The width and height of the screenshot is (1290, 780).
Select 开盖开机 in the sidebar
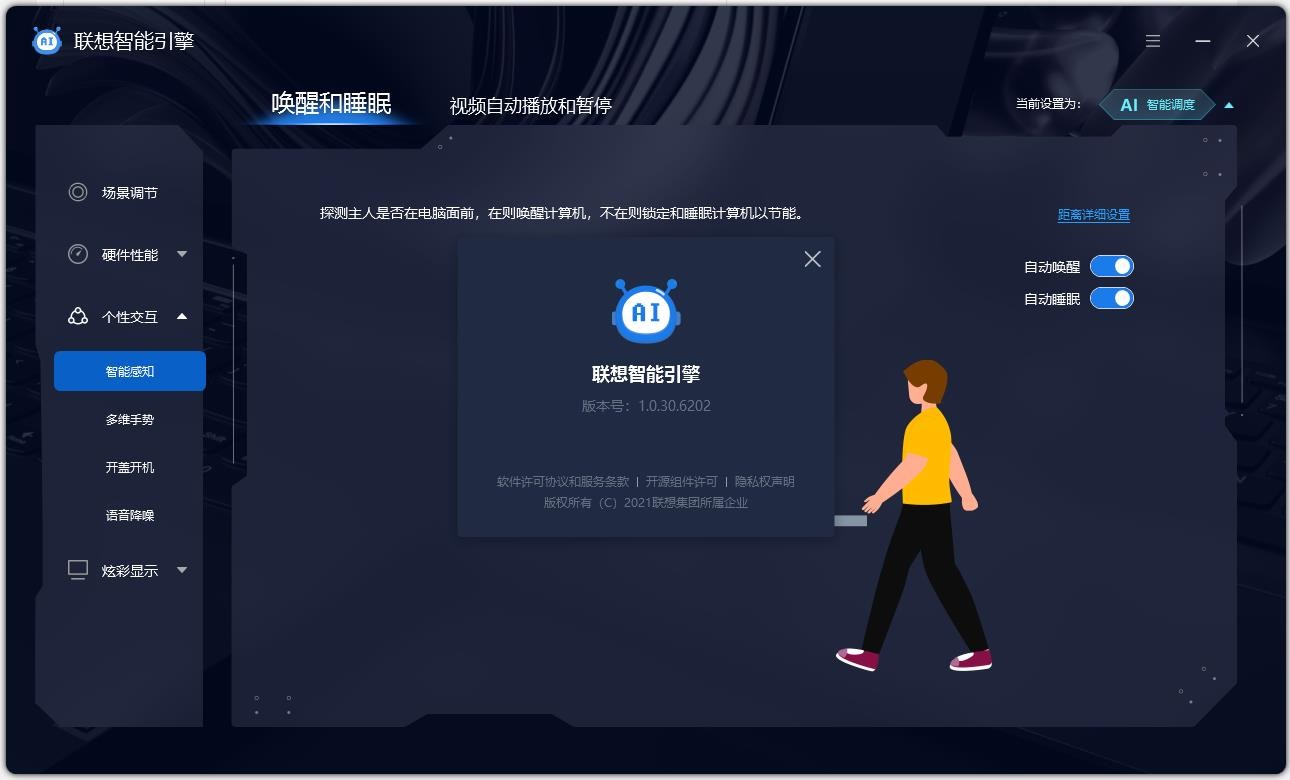tap(130, 467)
